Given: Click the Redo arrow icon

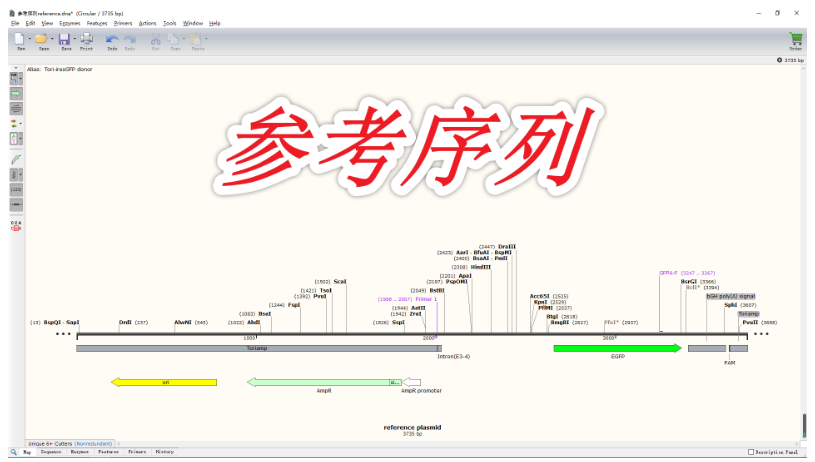Looking at the screenshot, I should 130,39.
